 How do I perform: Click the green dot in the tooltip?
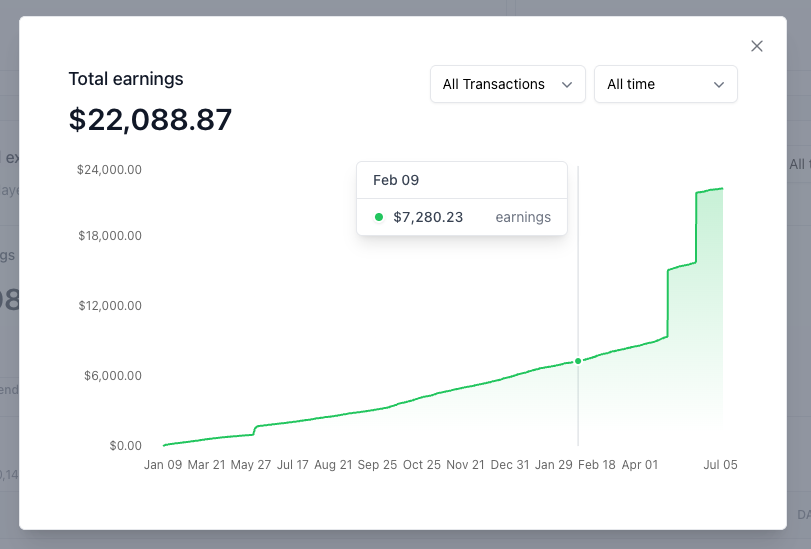[379, 217]
